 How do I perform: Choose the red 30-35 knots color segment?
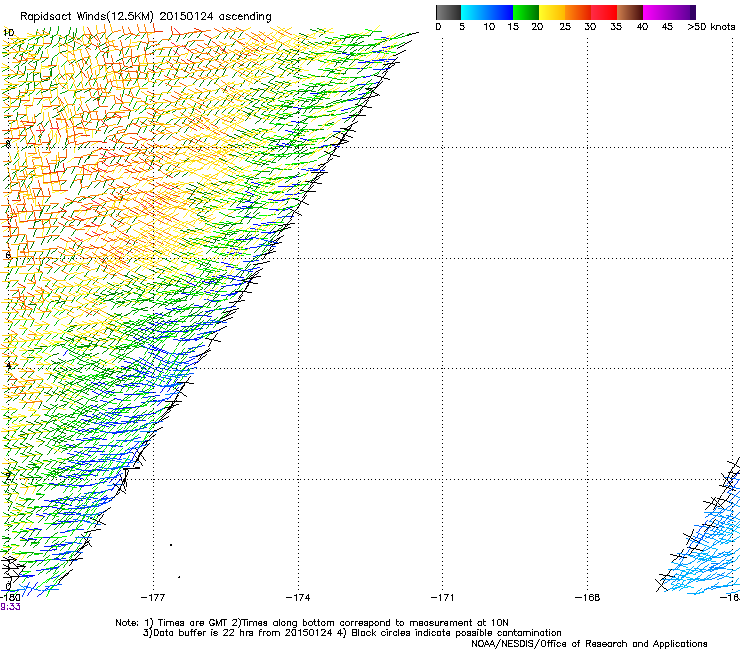coord(604,12)
